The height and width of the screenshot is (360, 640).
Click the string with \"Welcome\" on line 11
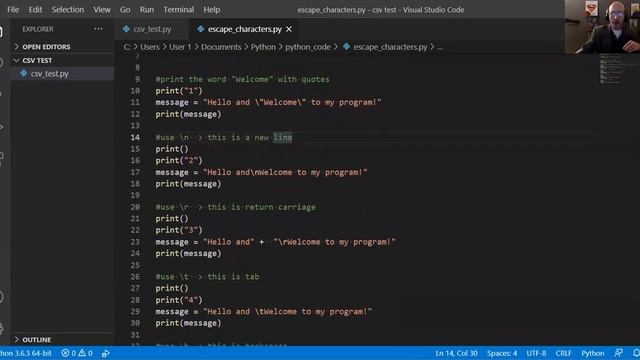click(x=292, y=102)
